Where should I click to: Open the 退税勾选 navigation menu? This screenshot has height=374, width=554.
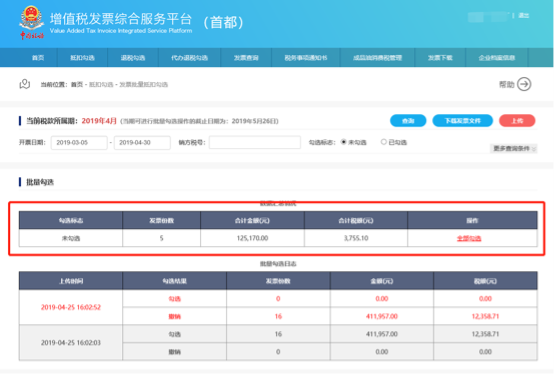point(133,58)
